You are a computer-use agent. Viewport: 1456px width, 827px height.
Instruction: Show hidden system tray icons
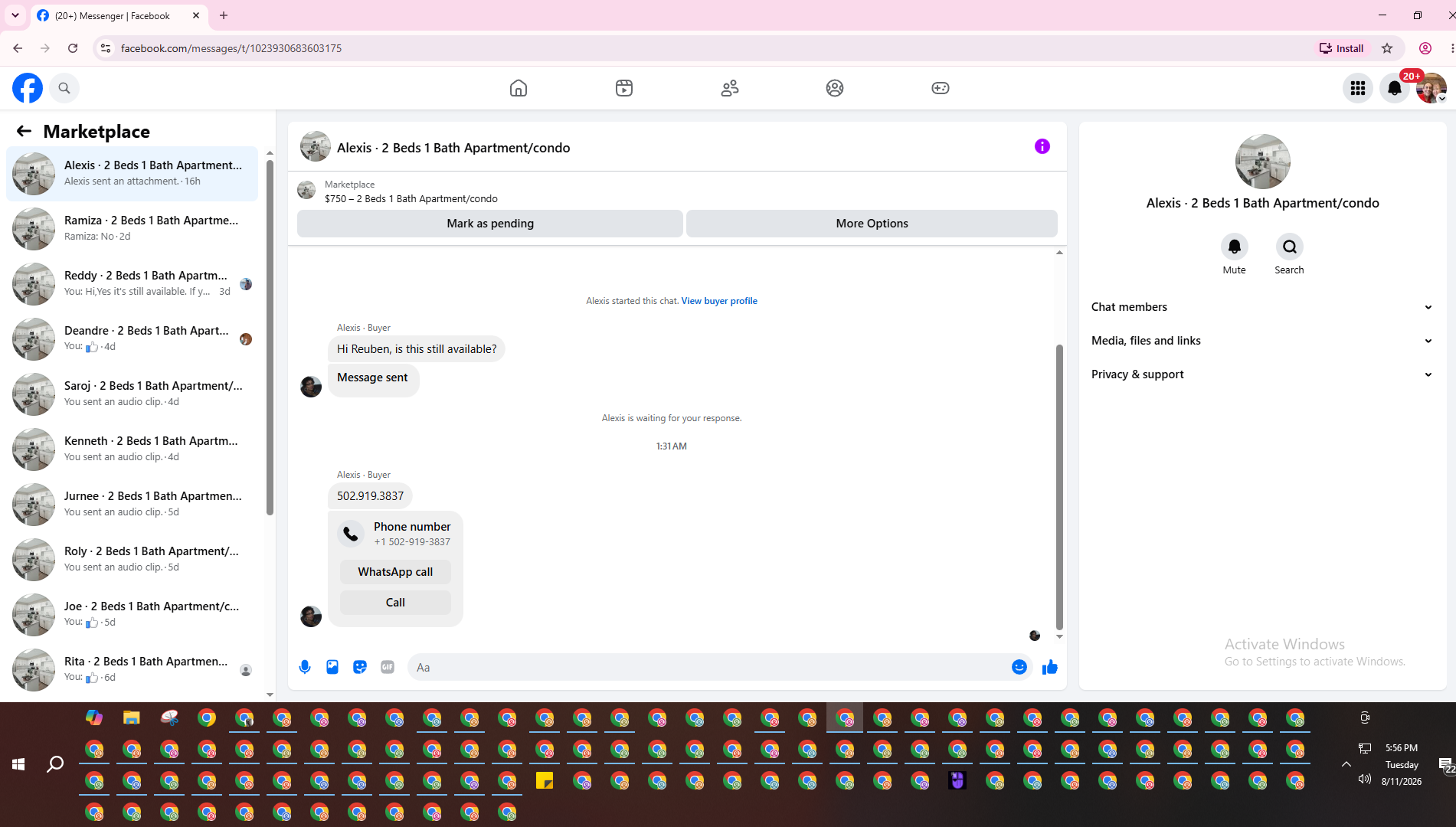click(1346, 764)
